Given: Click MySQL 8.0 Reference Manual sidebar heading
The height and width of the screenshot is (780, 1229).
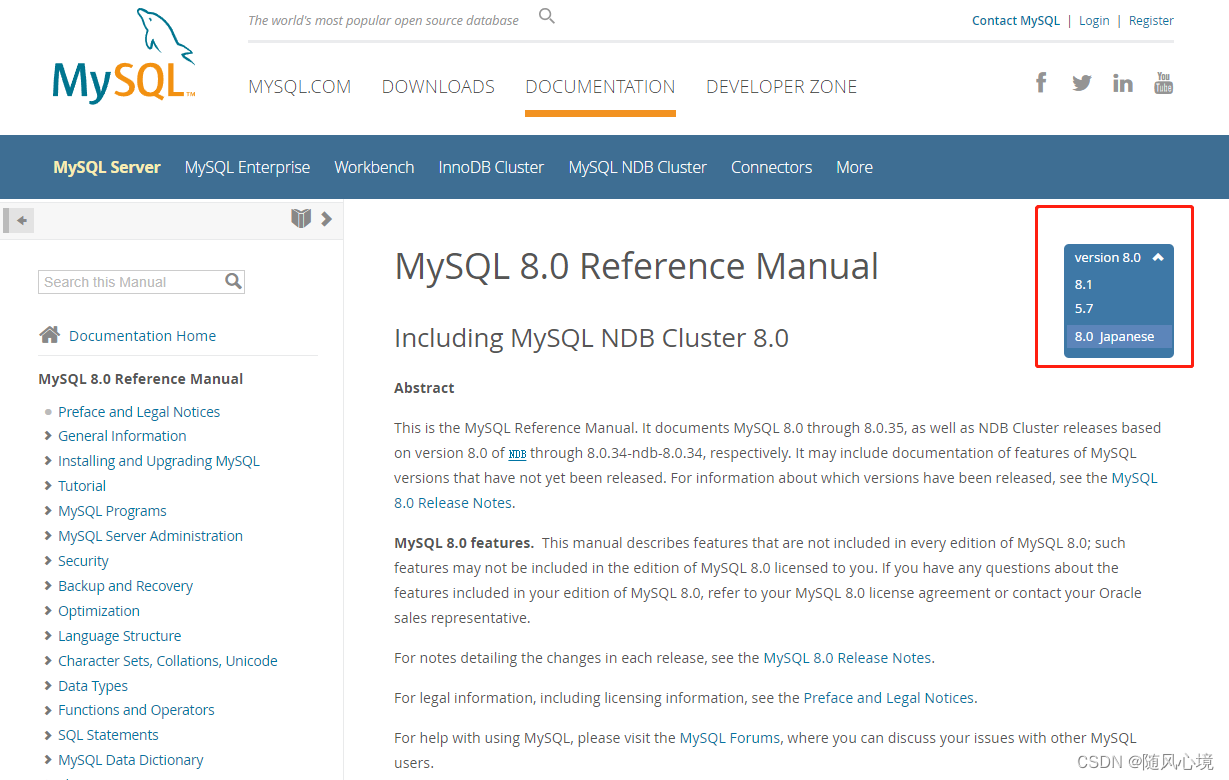Looking at the screenshot, I should tap(141, 378).
